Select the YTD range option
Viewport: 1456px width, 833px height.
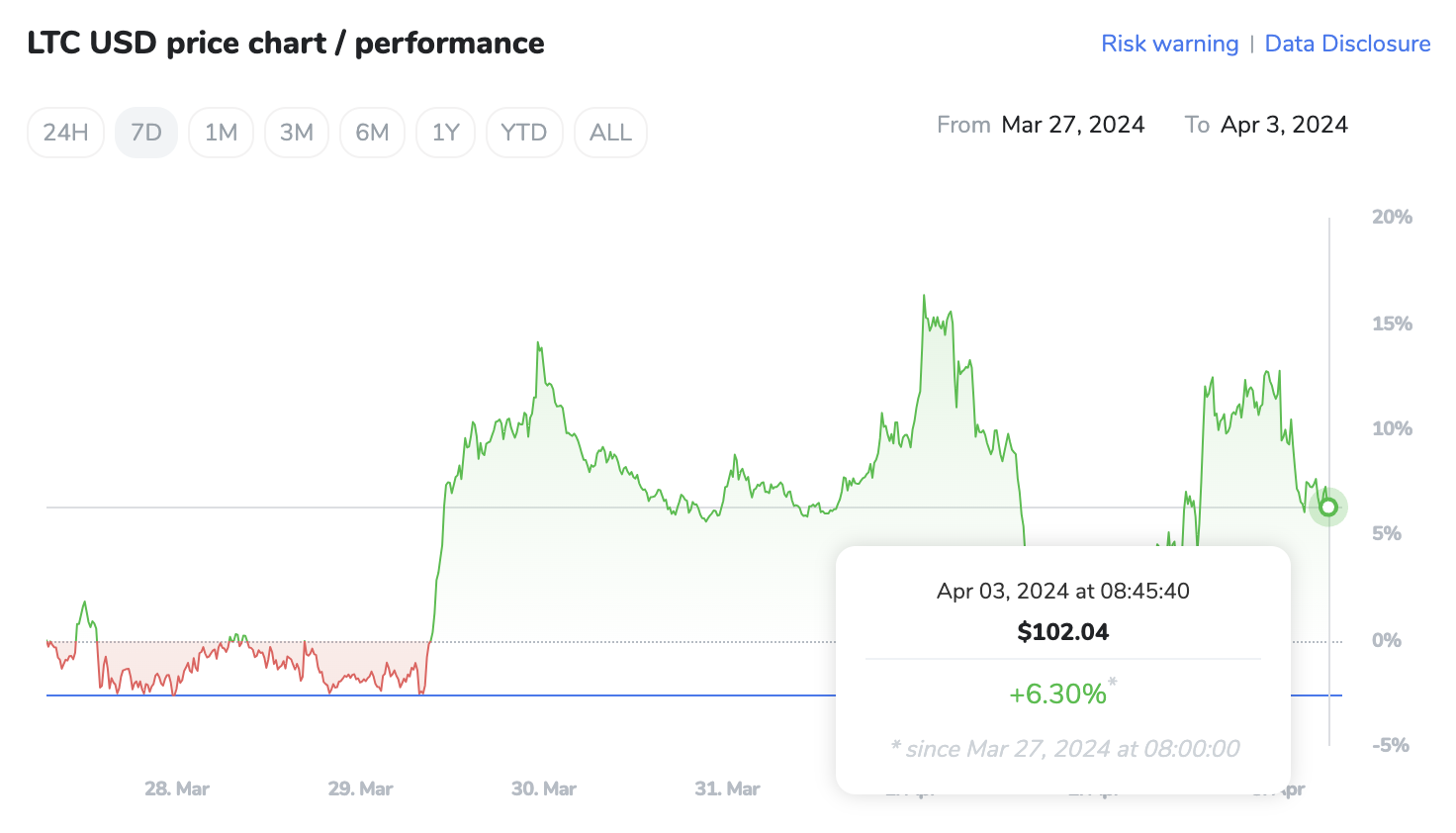[524, 132]
